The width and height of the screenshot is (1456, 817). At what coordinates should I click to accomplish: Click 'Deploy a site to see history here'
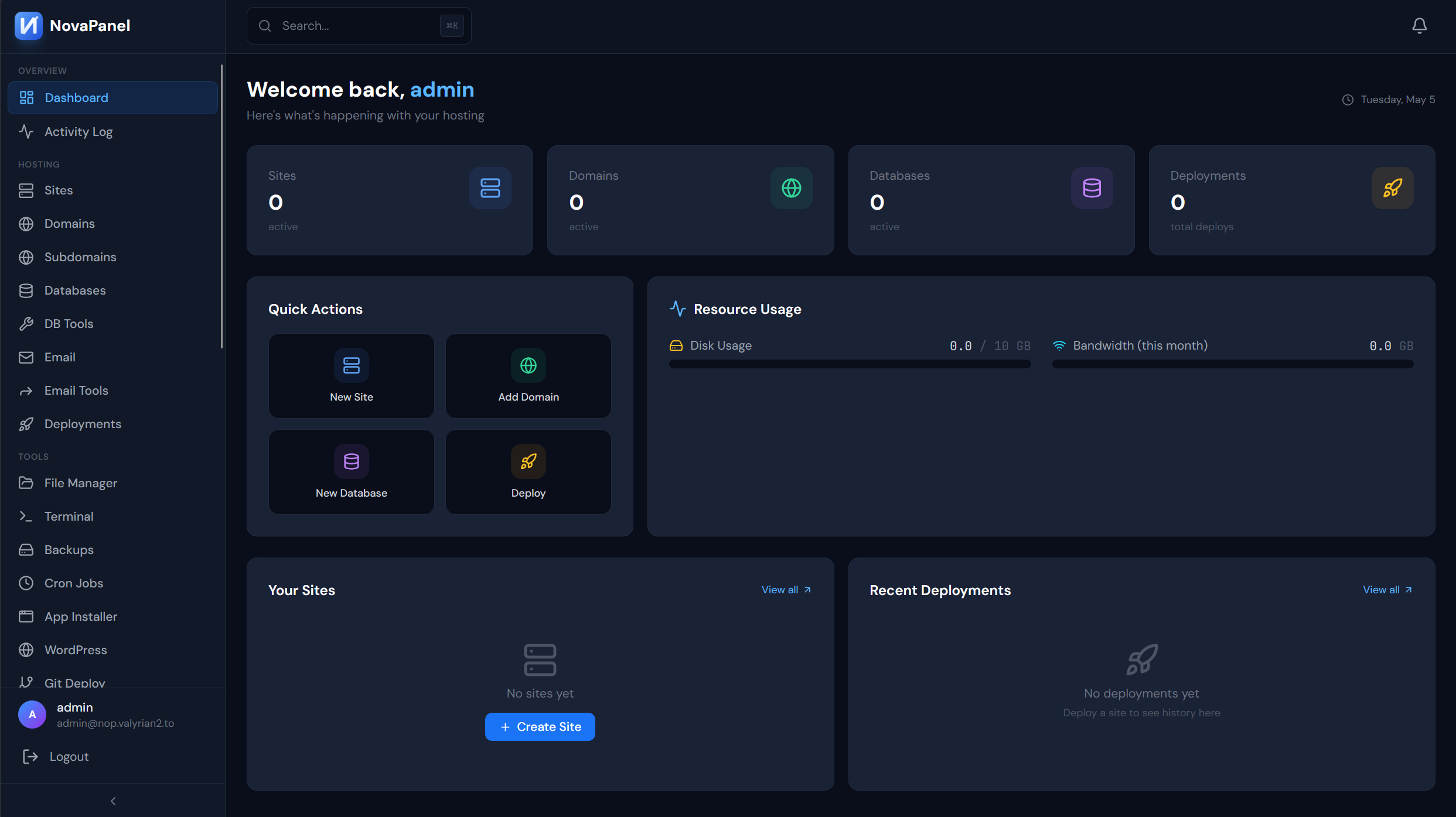pos(1142,713)
